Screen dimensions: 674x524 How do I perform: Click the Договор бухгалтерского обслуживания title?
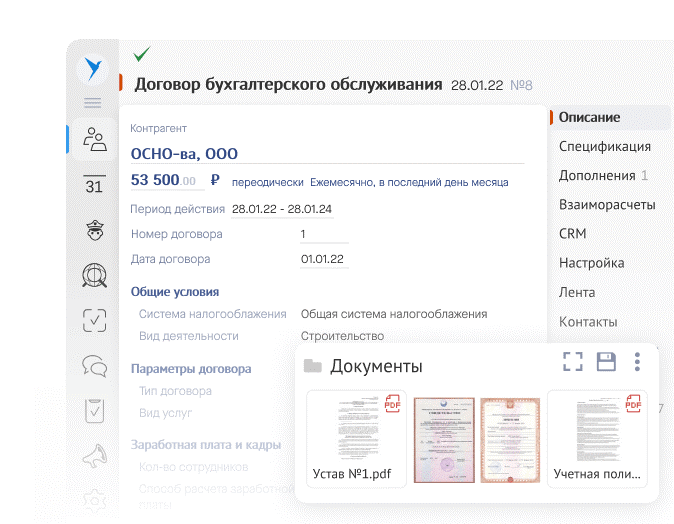tap(288, 84)
